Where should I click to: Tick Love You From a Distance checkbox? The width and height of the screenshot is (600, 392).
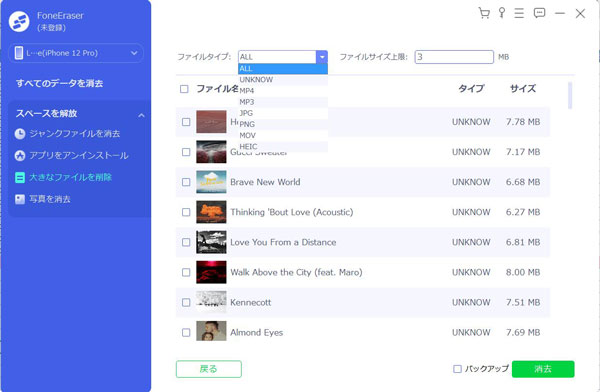186,242
